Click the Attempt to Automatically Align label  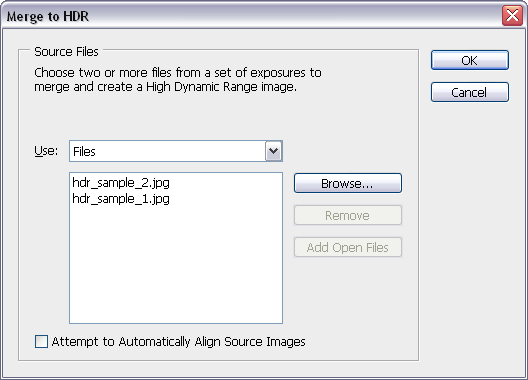click(178, 342)
